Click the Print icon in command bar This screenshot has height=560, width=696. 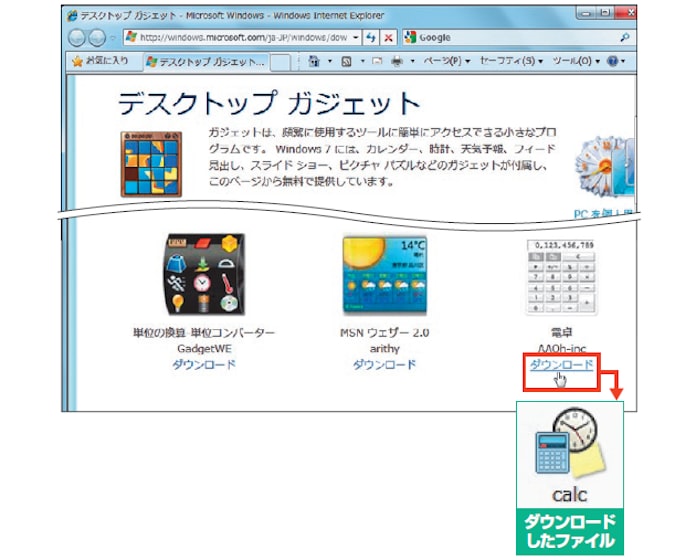[397, 61]
